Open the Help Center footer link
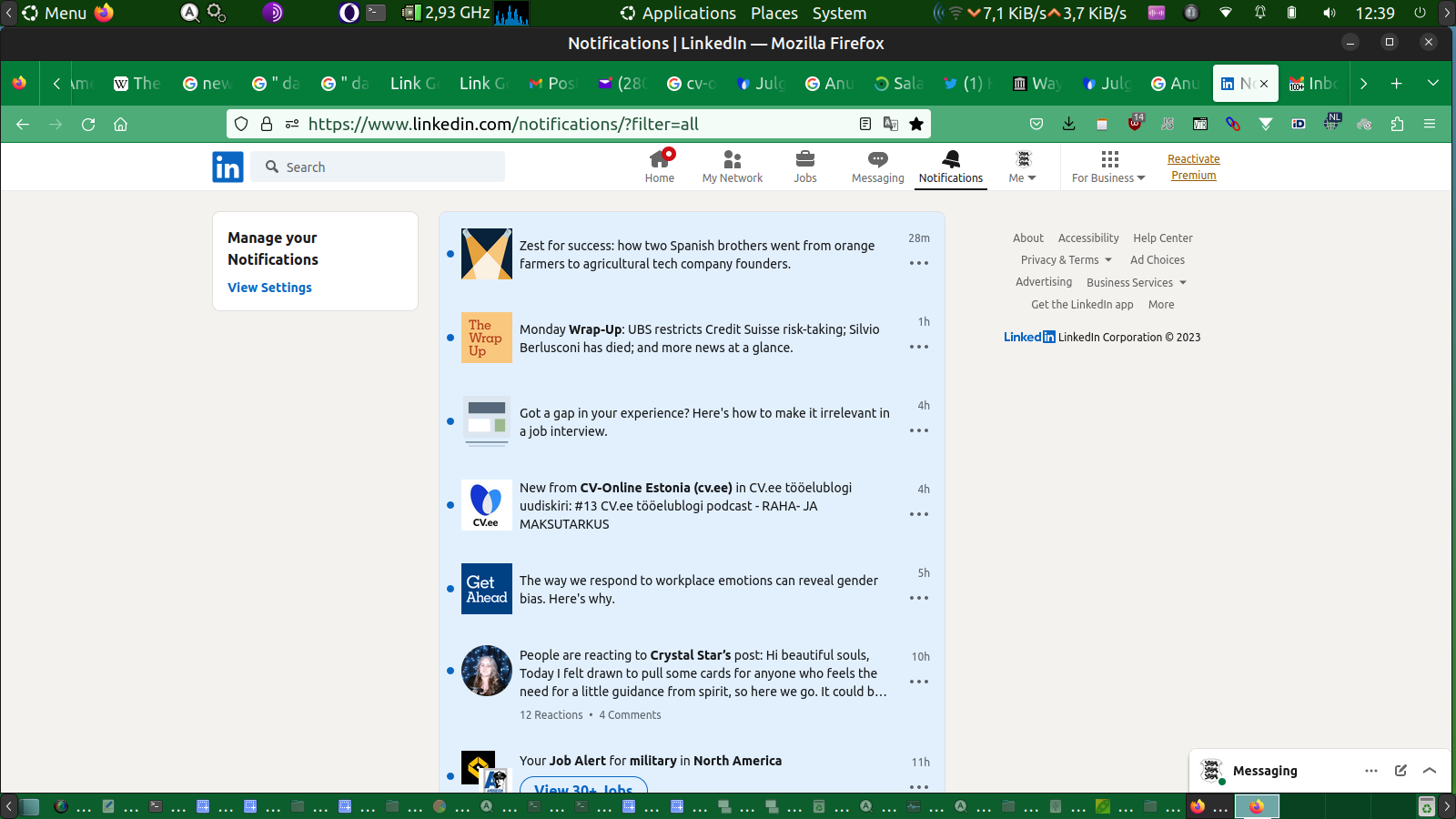The image size is (1456, 819). click(x=1163, y=238)
